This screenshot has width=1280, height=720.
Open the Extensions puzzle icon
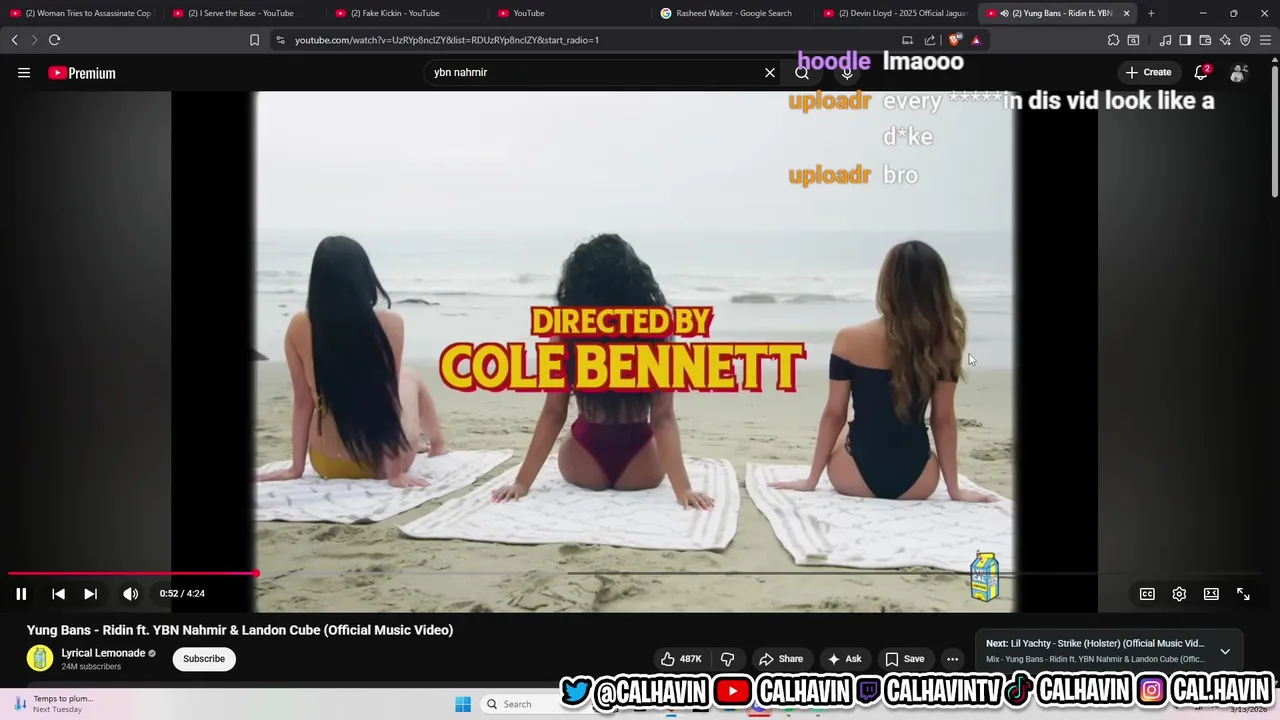[x=1113, y=40]
